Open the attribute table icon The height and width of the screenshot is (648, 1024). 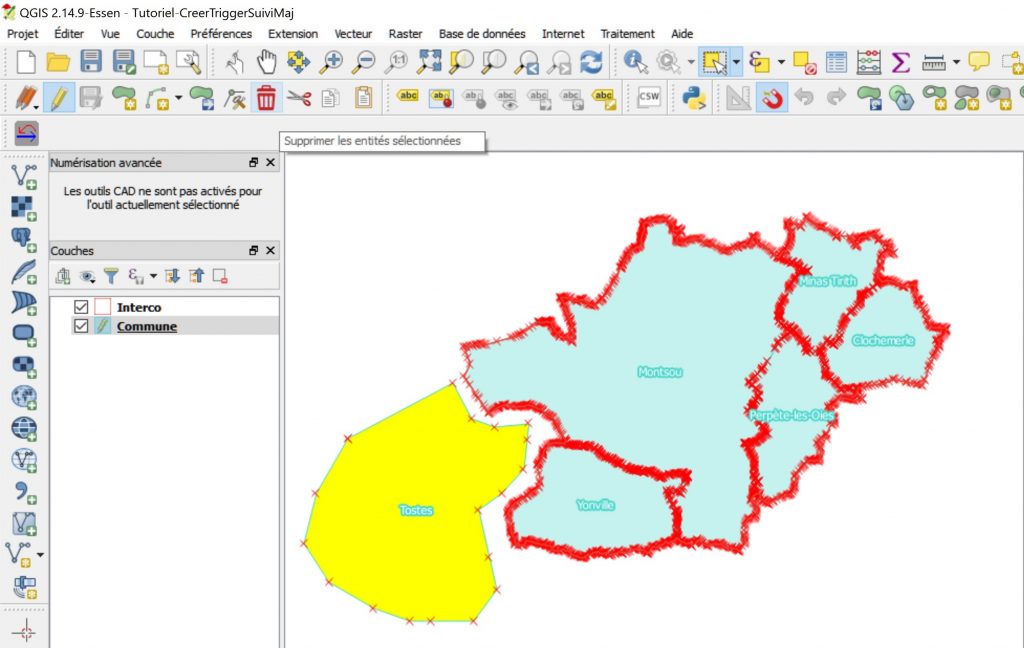pos(836,64)
